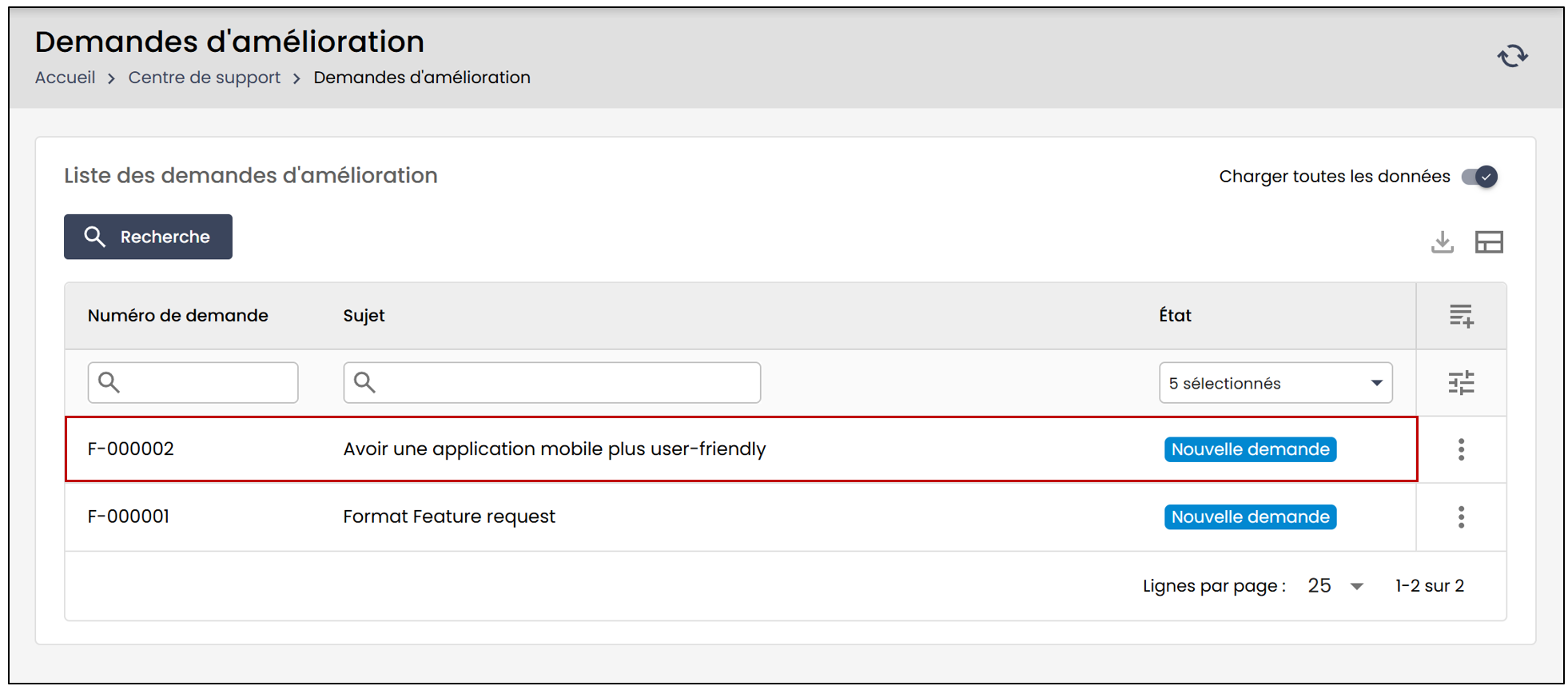Click the add columns icon

[x=1462, y=316]
